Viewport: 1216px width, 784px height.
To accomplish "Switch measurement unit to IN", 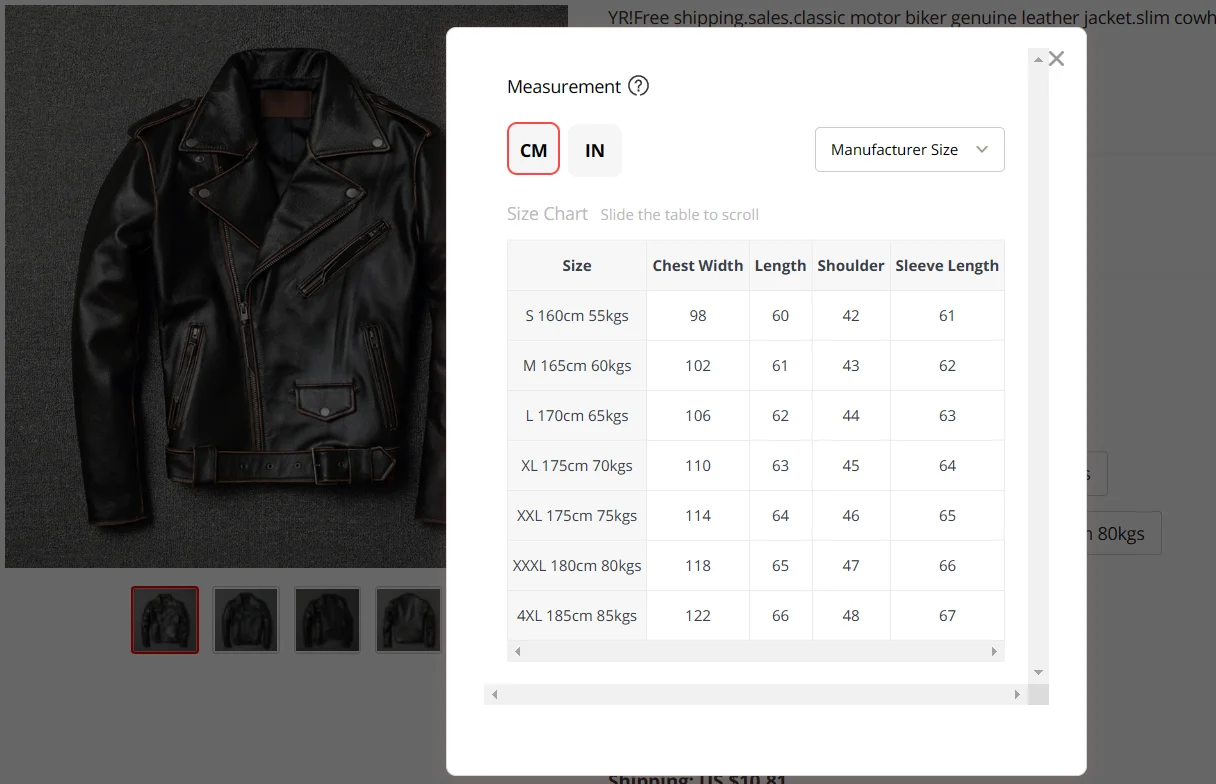I will [595, 150].
